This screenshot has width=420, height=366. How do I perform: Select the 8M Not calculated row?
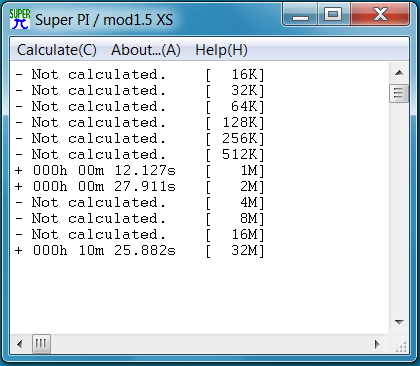140,219
